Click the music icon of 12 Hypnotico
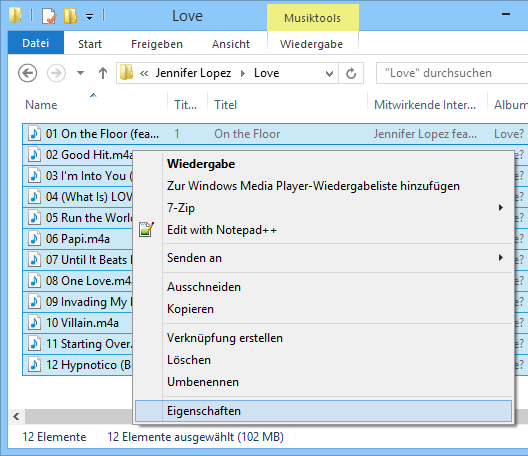The height and width of the screenshot is (456, 528). click(x=34, y=365)
